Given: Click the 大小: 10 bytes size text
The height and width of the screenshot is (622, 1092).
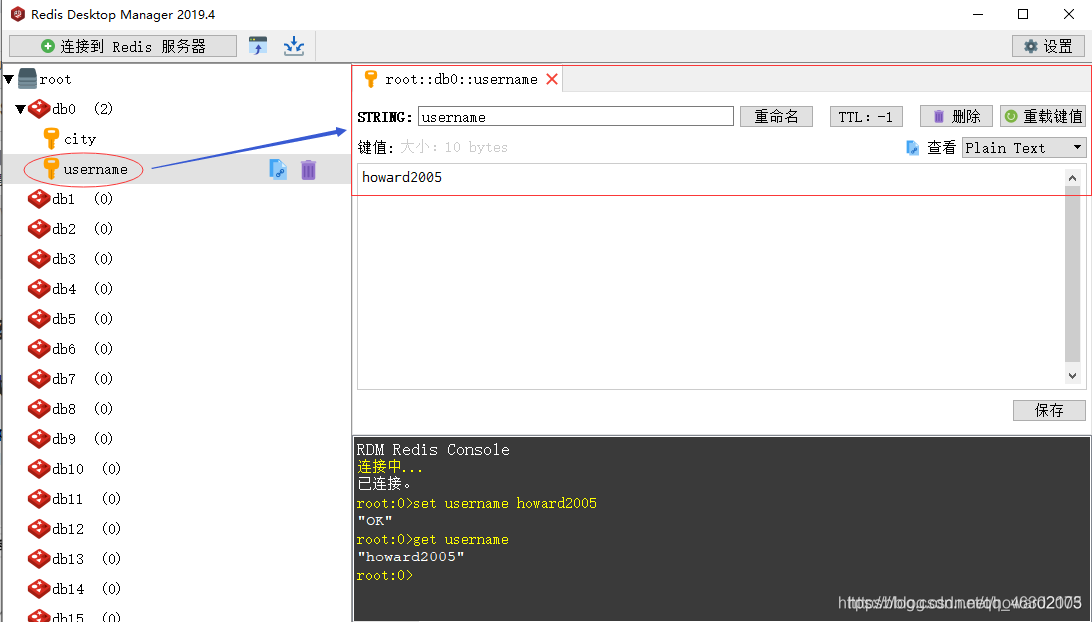Looking at the screenshot, I should (453, 147).
